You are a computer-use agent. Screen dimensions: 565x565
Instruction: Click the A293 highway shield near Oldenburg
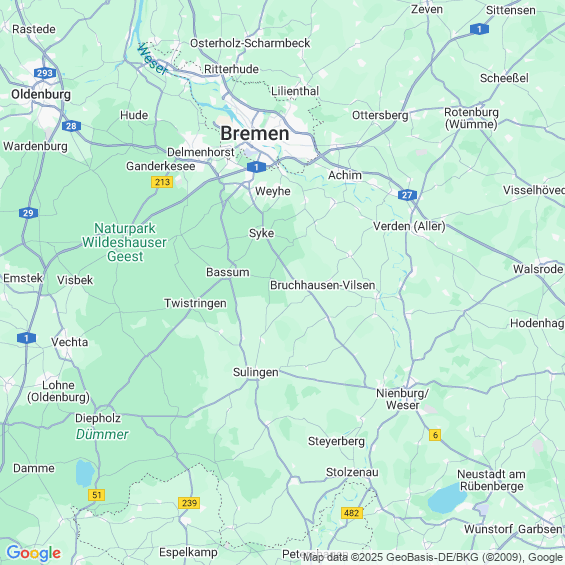coord(45,73)
